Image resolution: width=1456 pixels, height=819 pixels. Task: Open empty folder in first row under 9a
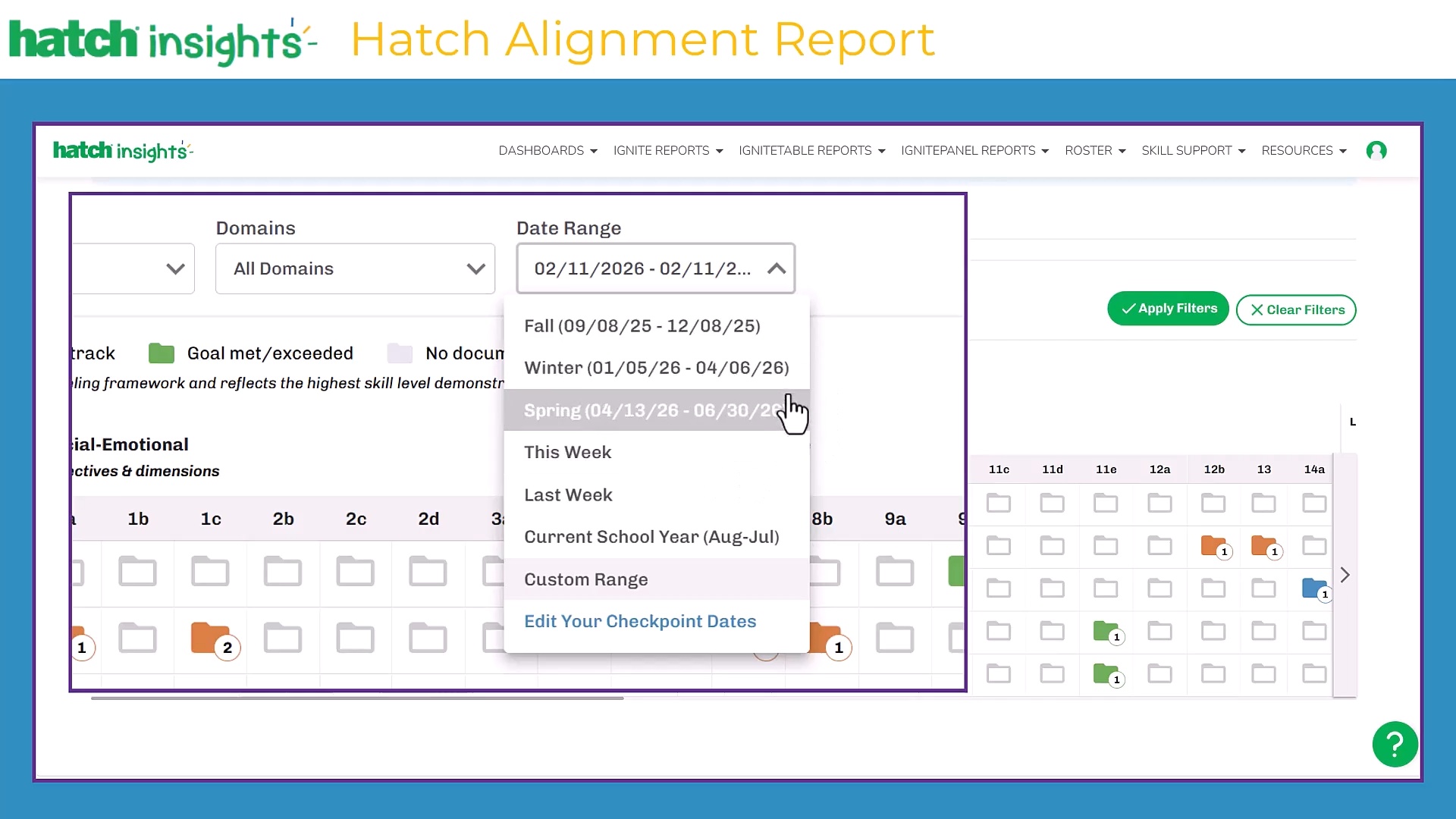(895, 571)
